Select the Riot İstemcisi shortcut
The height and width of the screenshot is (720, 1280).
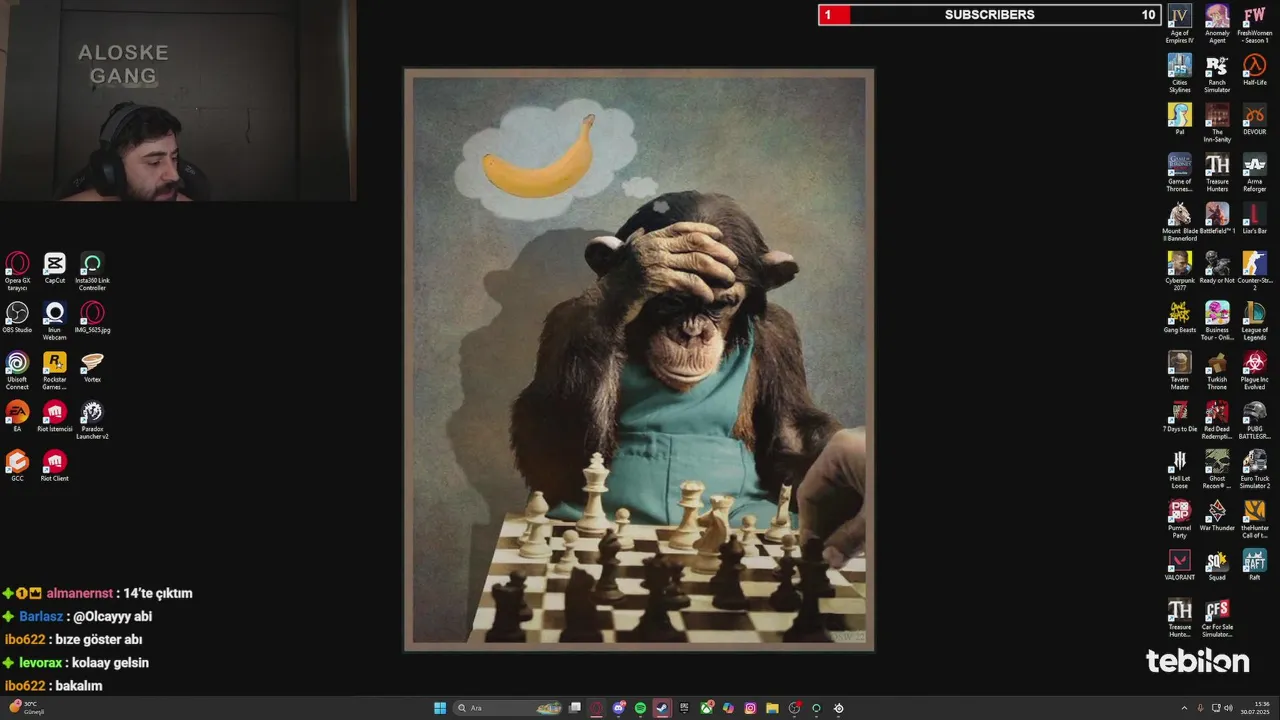point(55,417)
